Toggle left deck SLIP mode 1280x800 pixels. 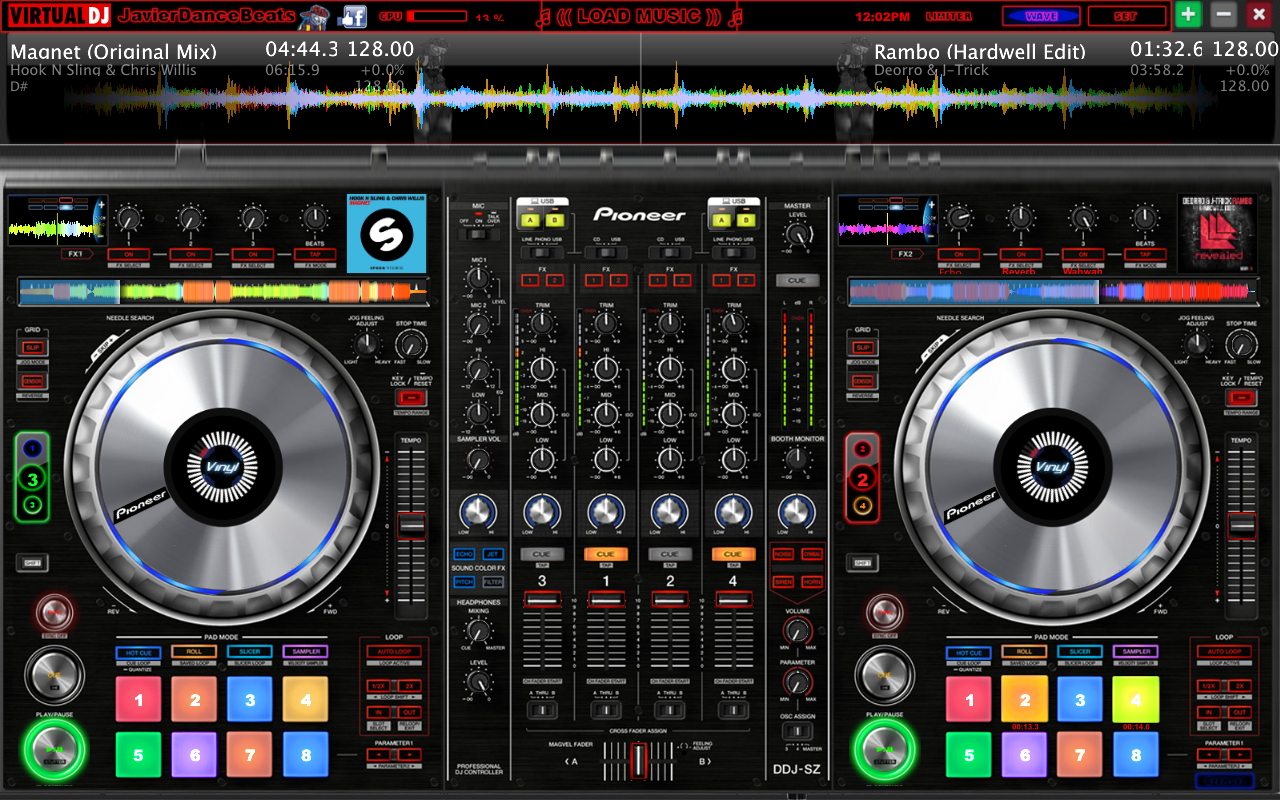[x=32, y=347]
